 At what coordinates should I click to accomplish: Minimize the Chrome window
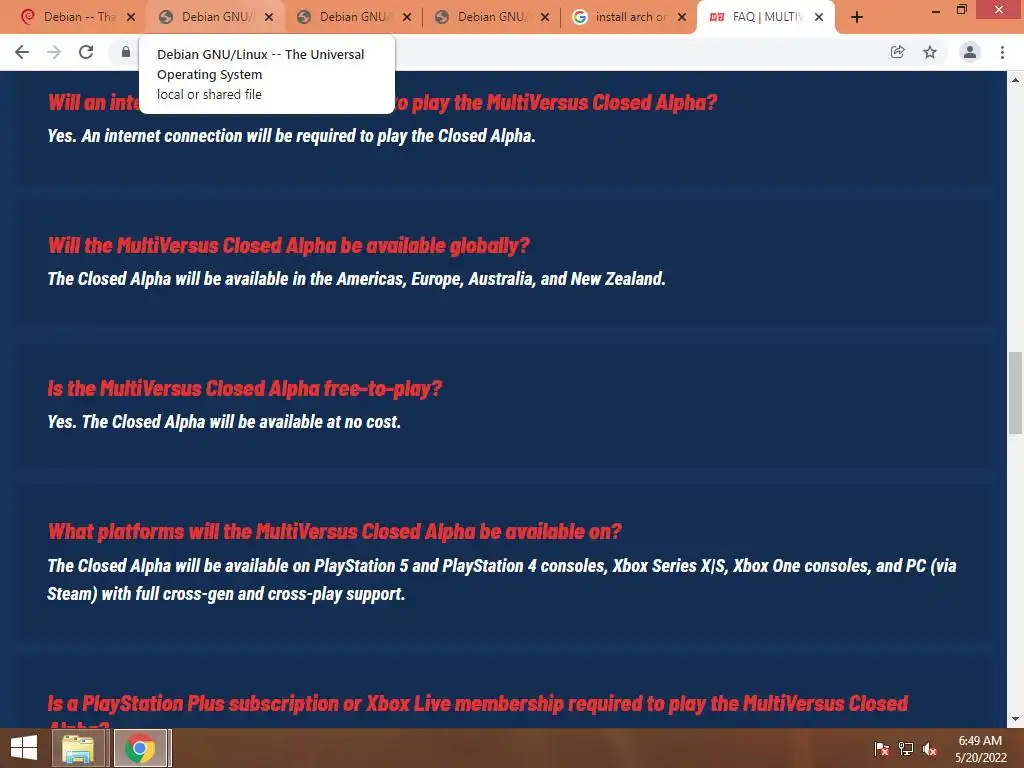(x=936, y=11)
